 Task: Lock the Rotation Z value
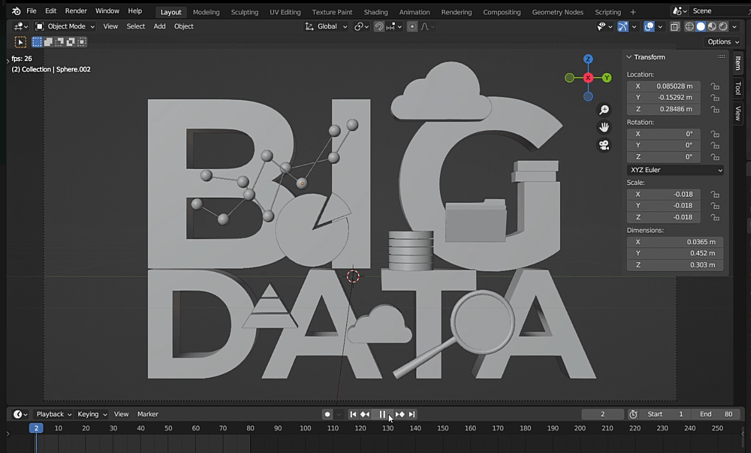click(x=715, y=157)
